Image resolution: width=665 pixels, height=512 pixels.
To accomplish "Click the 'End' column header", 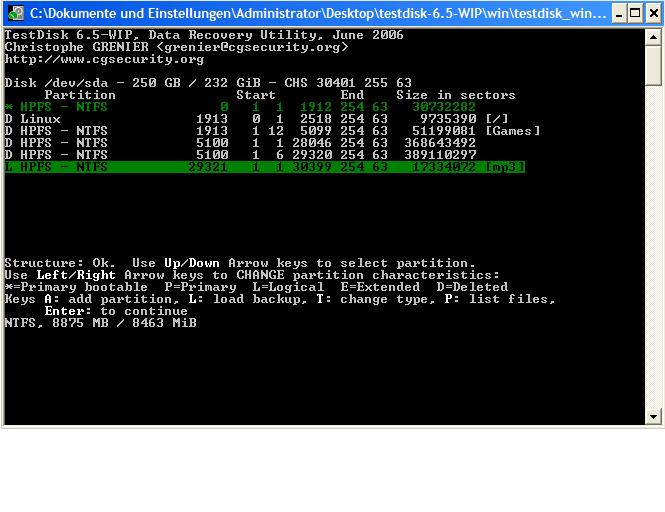I will (x=352, y=95).
